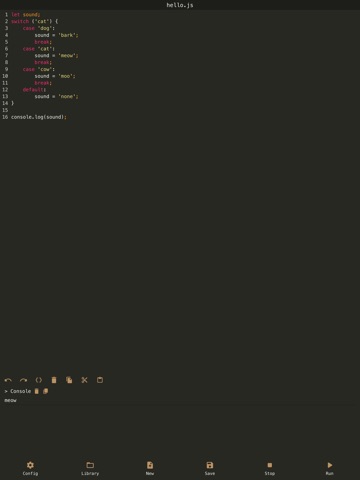360x480 pixels.
Task: Place cursor on 'let sound;' line
Action: (26, 15)
